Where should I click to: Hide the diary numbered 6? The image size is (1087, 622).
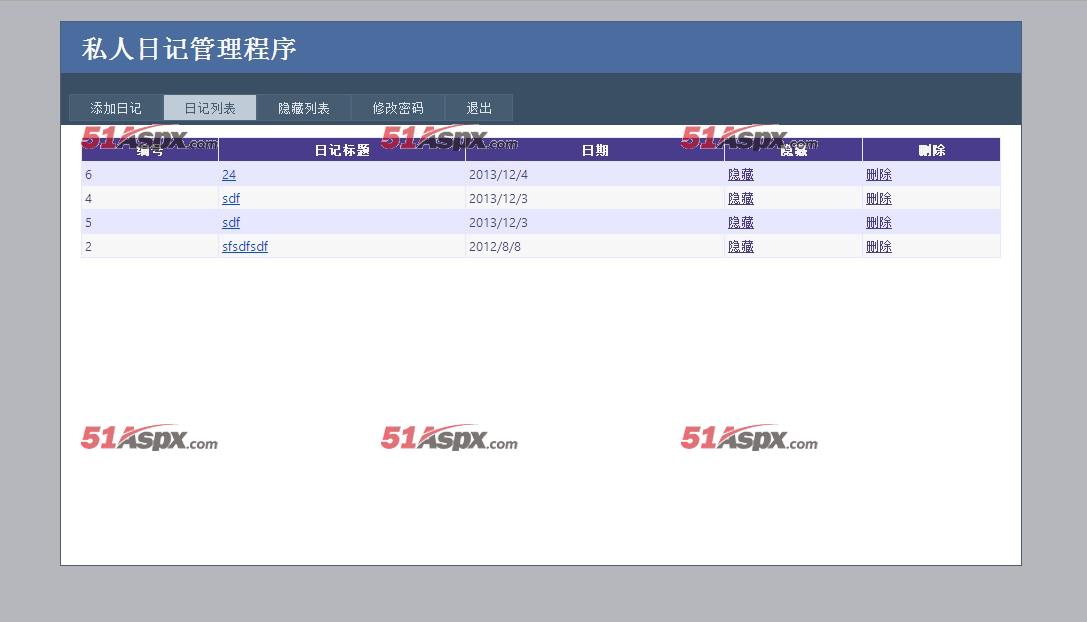[x=740, y=175]
